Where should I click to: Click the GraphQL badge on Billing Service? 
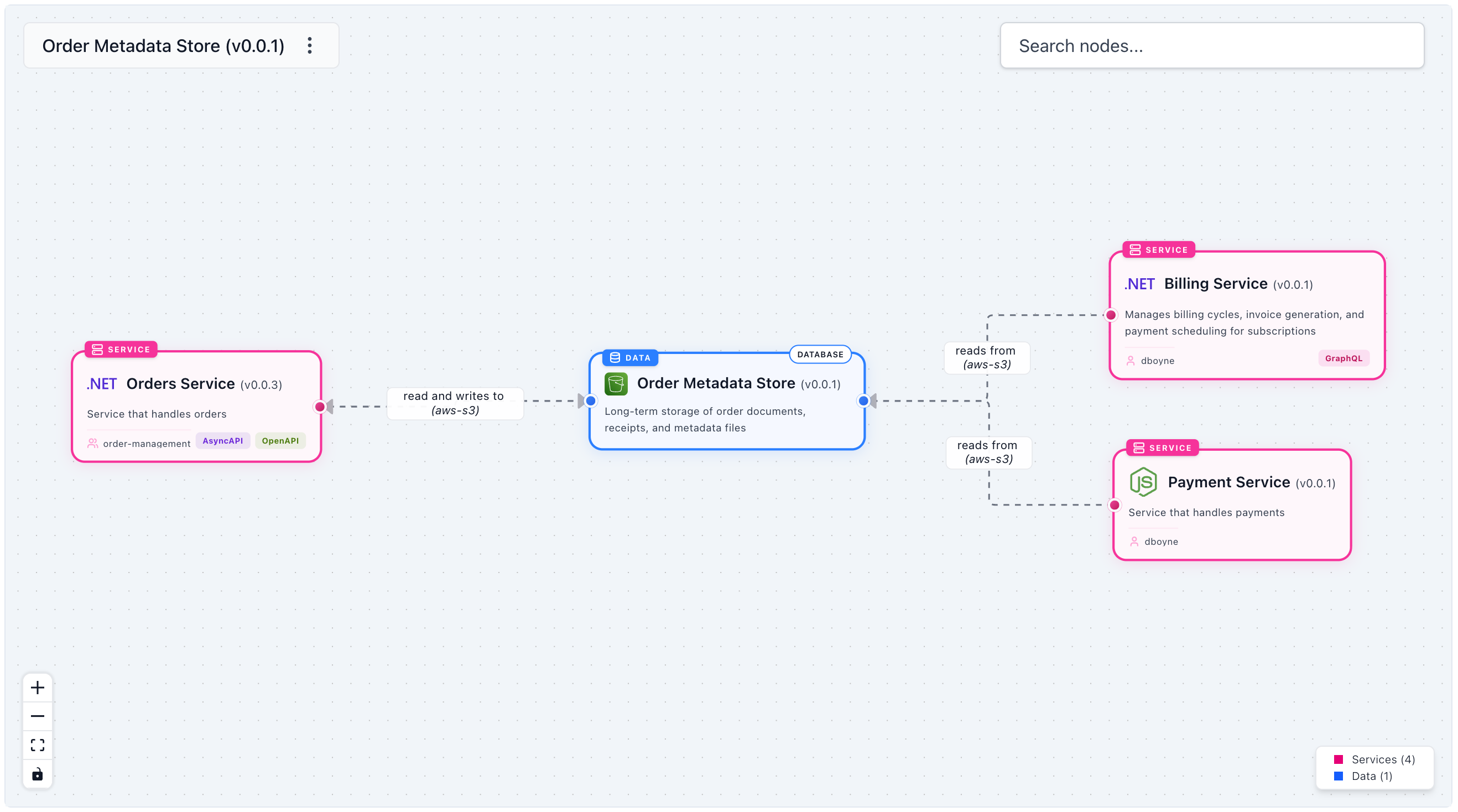[1344, 358]
